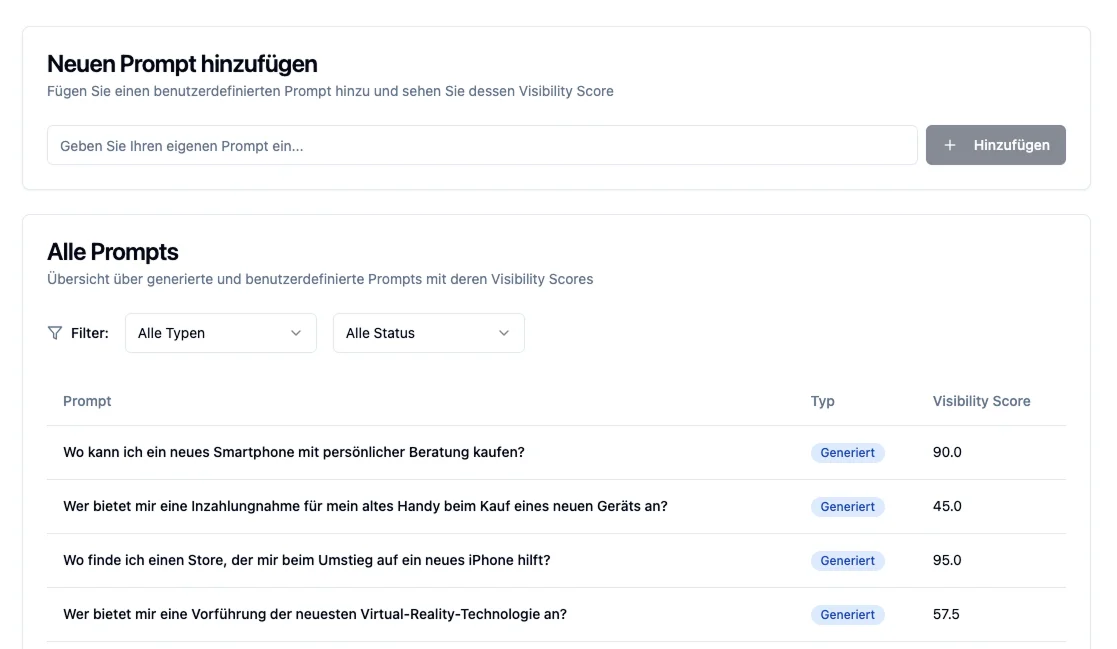Click the 45.0 visibility score

point(947,507)
